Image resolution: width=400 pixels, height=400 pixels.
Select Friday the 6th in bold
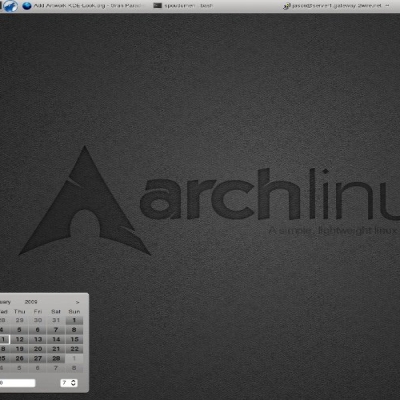click(x=38, y=330)
